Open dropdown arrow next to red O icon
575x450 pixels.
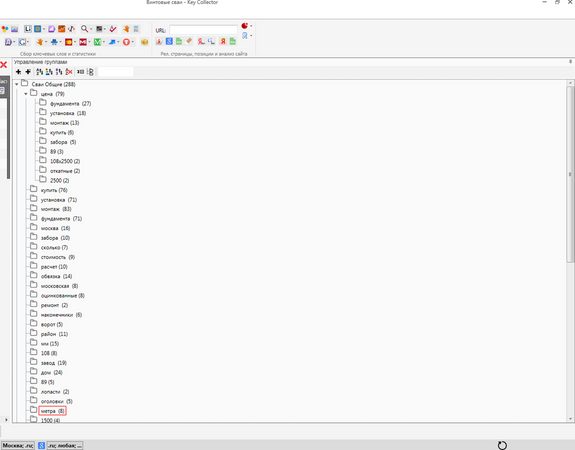(132, 42)
